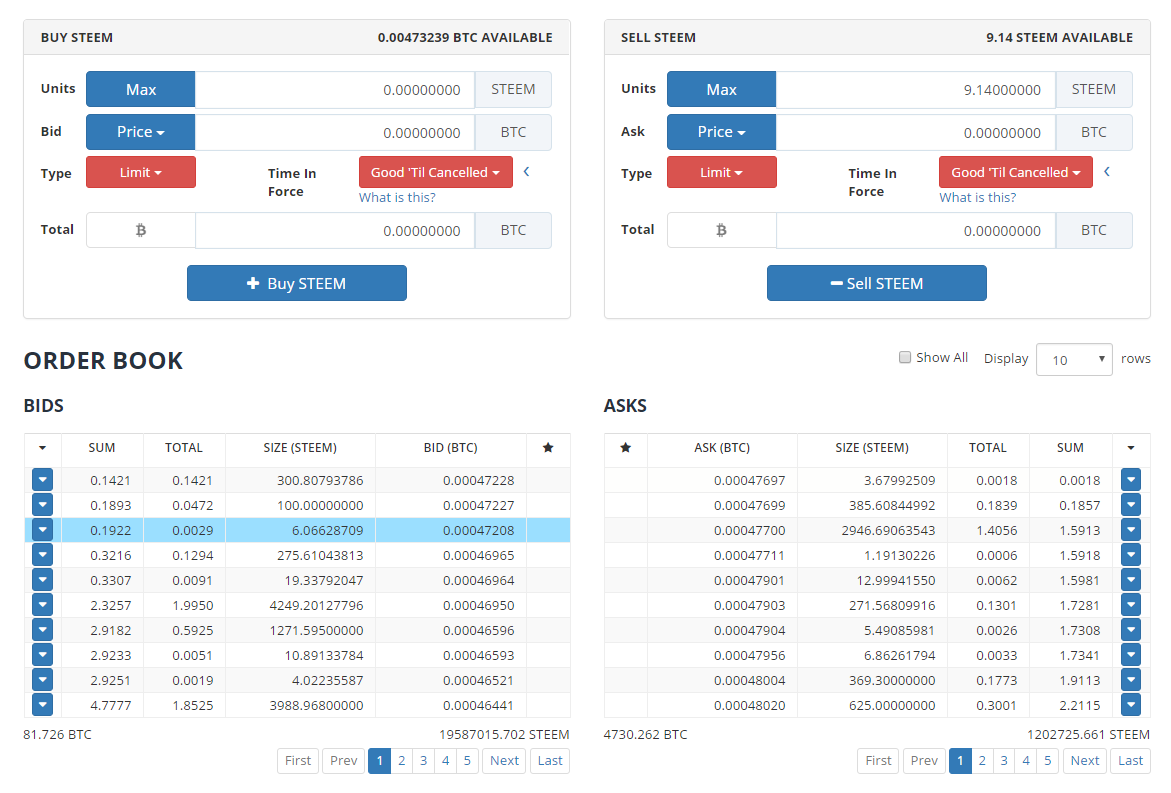The image size is (1171, 793).
Task: Select ask size 2946.69063543 cell
Action: [x=872, y=530]
